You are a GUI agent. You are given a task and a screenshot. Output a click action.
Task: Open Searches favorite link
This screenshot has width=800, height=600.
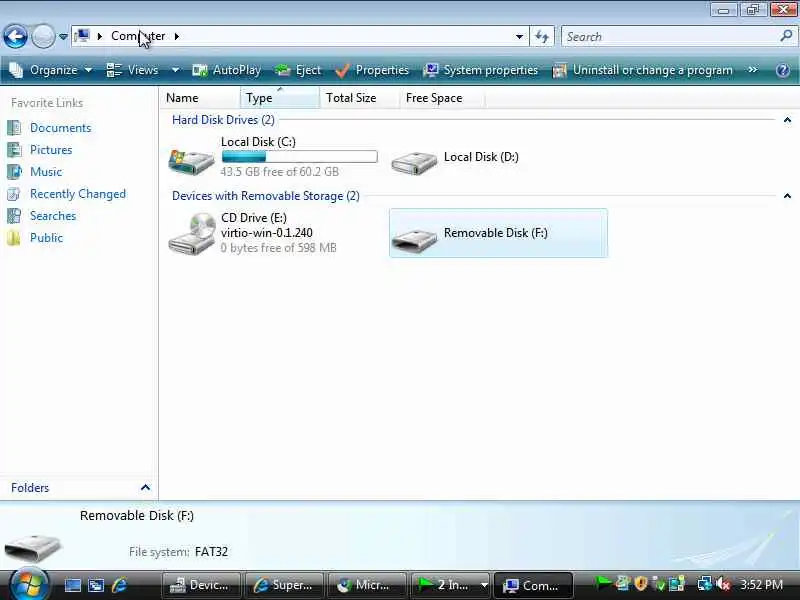click(x=53, y=216)
